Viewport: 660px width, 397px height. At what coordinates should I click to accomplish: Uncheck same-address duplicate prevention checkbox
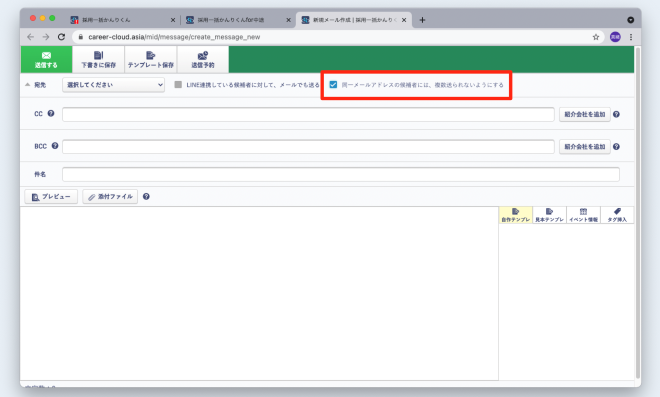click(x=333, y=85)
